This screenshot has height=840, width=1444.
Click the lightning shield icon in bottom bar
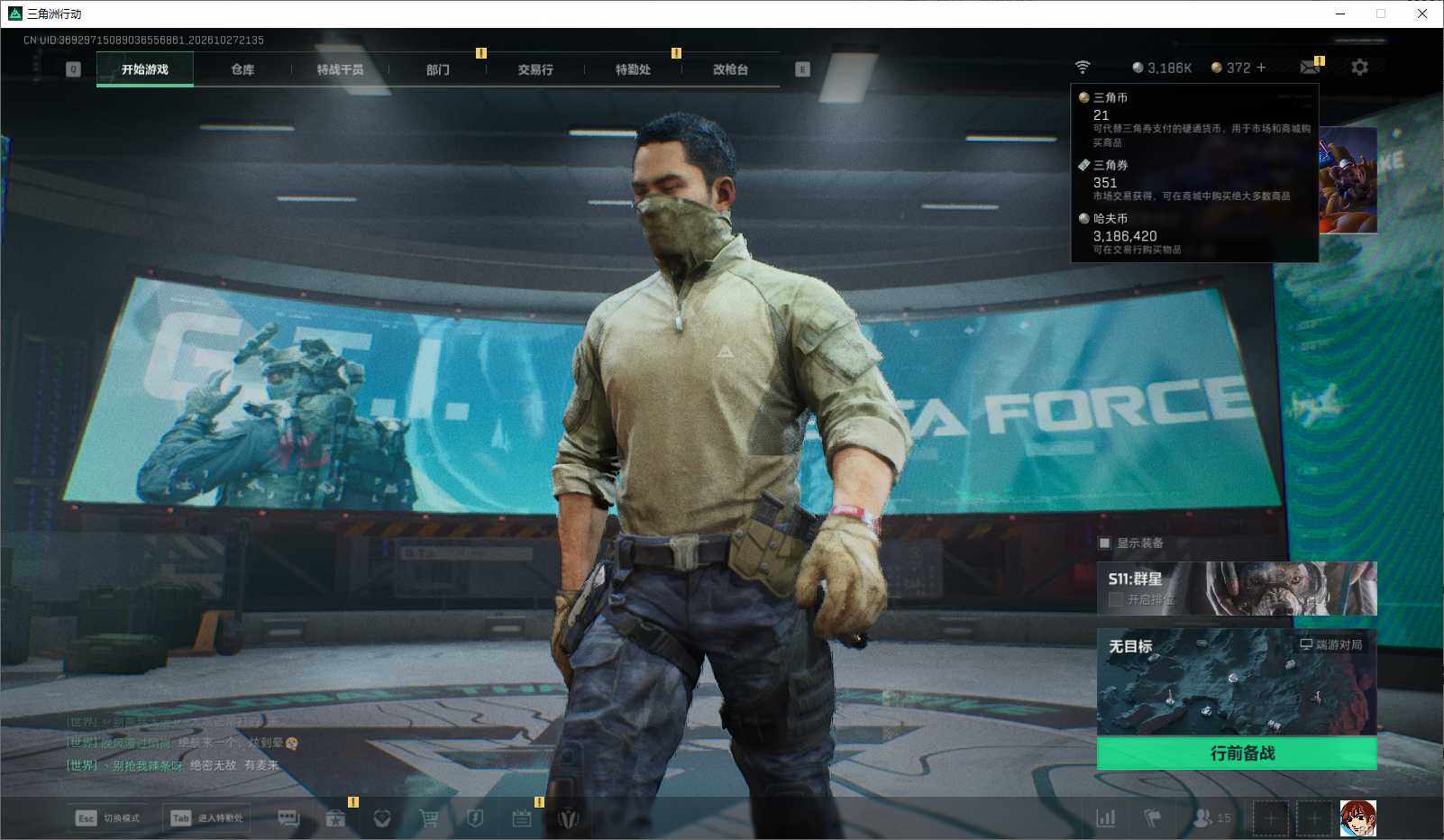tap(475, 818)
